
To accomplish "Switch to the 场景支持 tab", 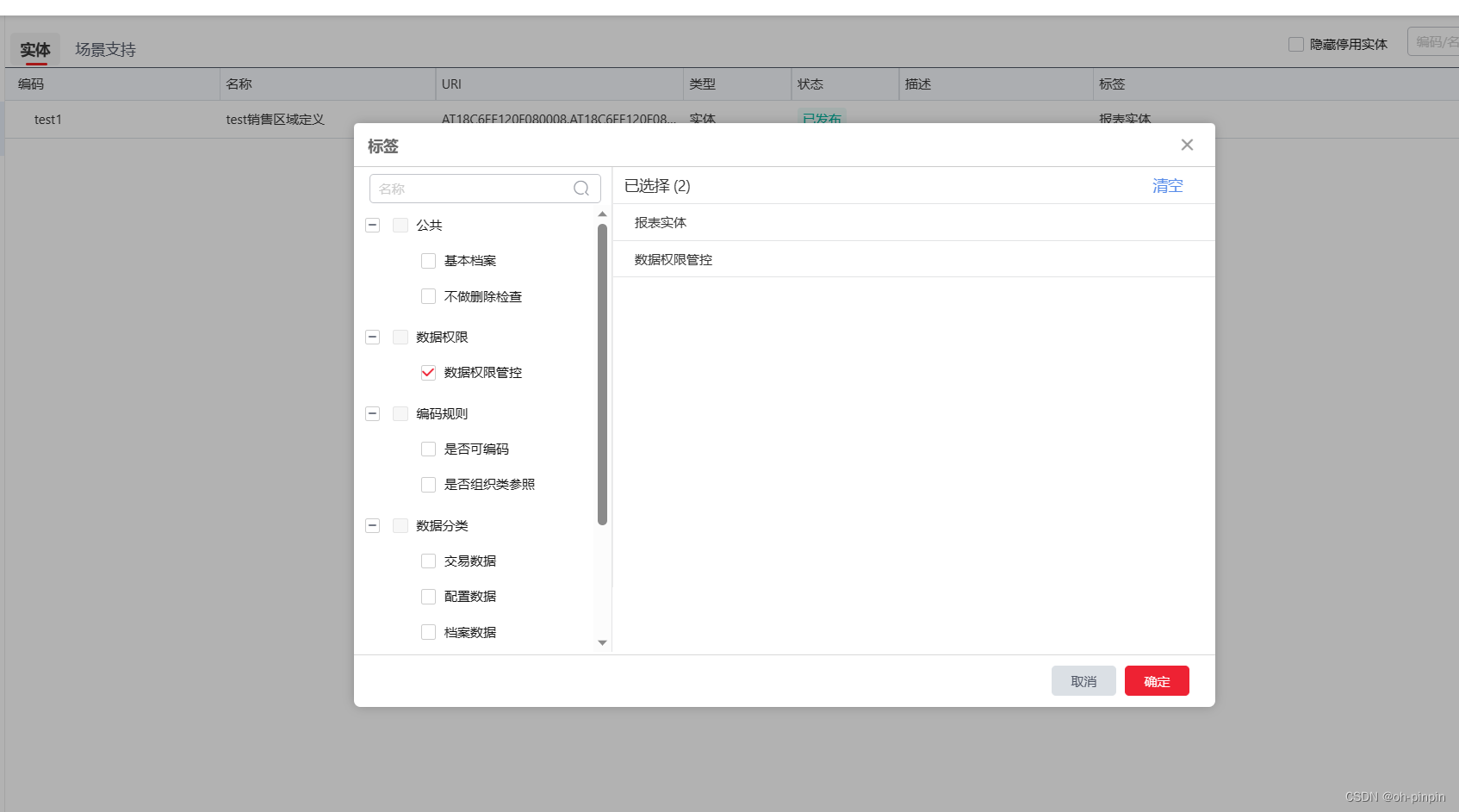I will (x=104, y=49).
